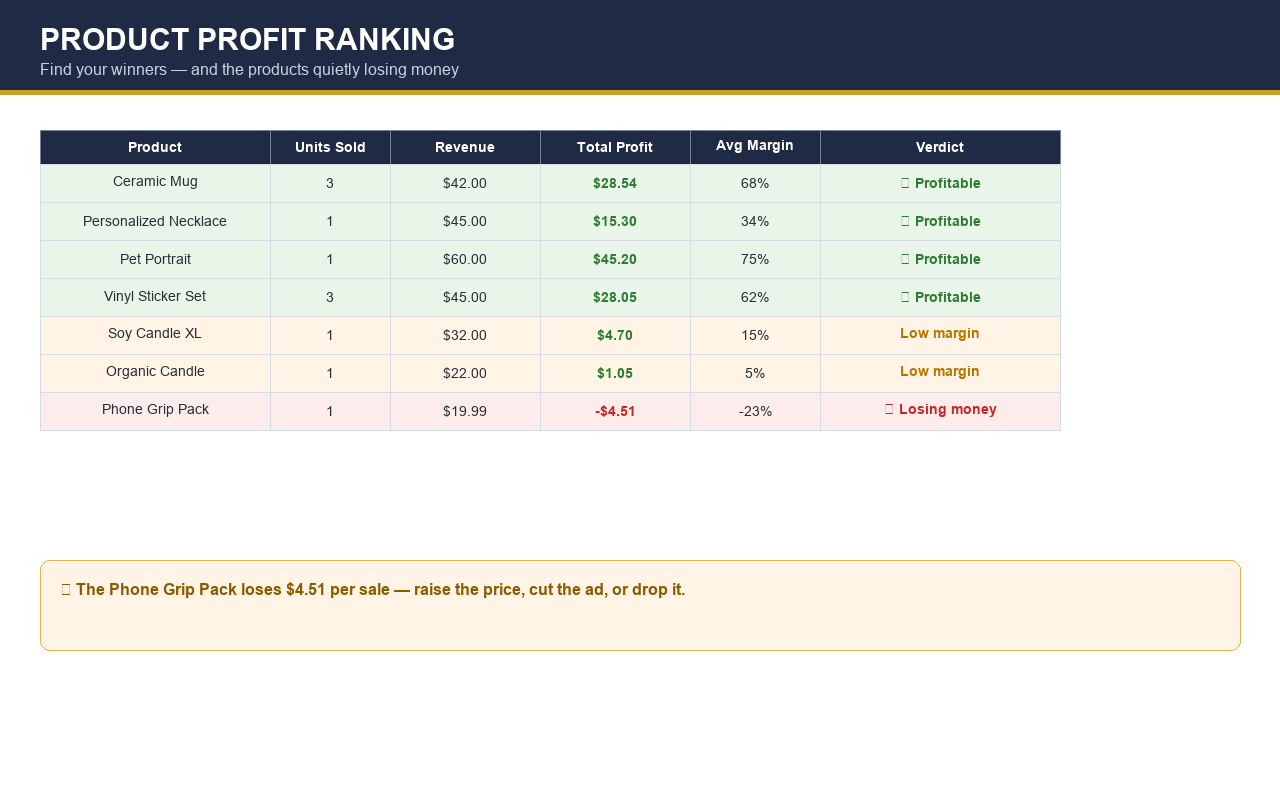Viewport: 1280px width, 800px height.
Task: Select the $4.70 total profit cell
Action: [615, 335]
